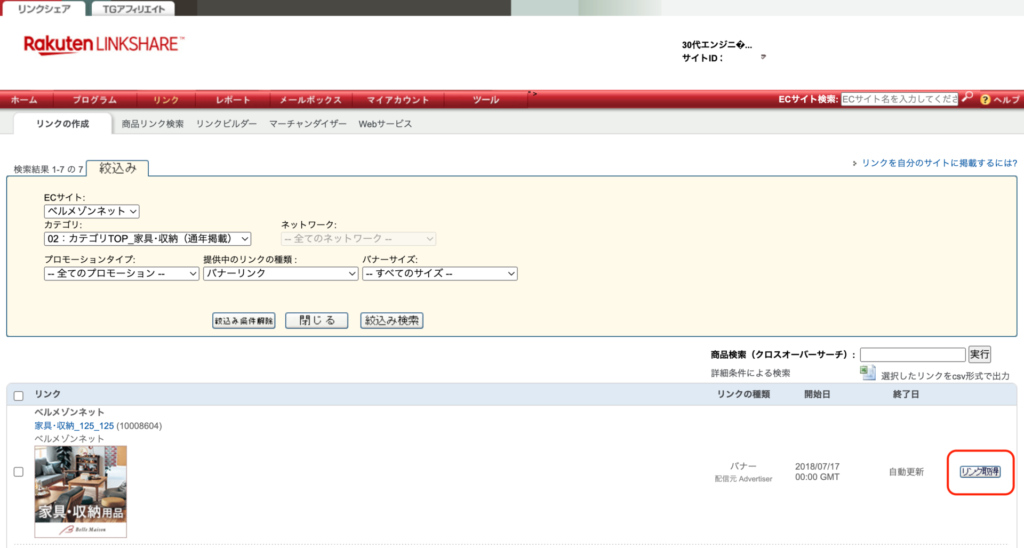Screen dimensions: 1024x548
Task: Open the リンクを自分のサイトに掲載するには? link
Action: pyautogui.click(x=938, y=163)
